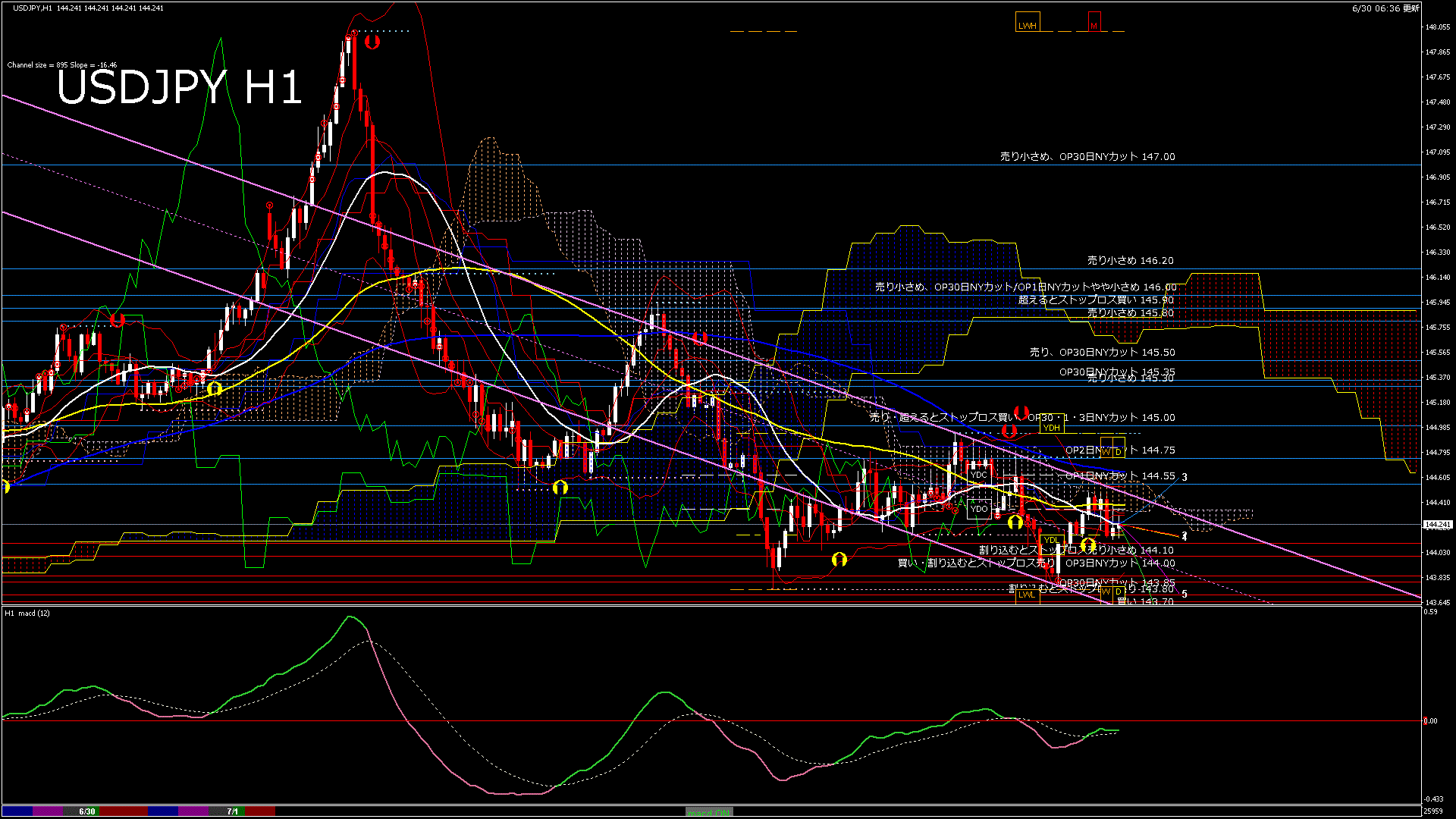Click the yellow up-arrow right of YDL box

(1088, 544)
